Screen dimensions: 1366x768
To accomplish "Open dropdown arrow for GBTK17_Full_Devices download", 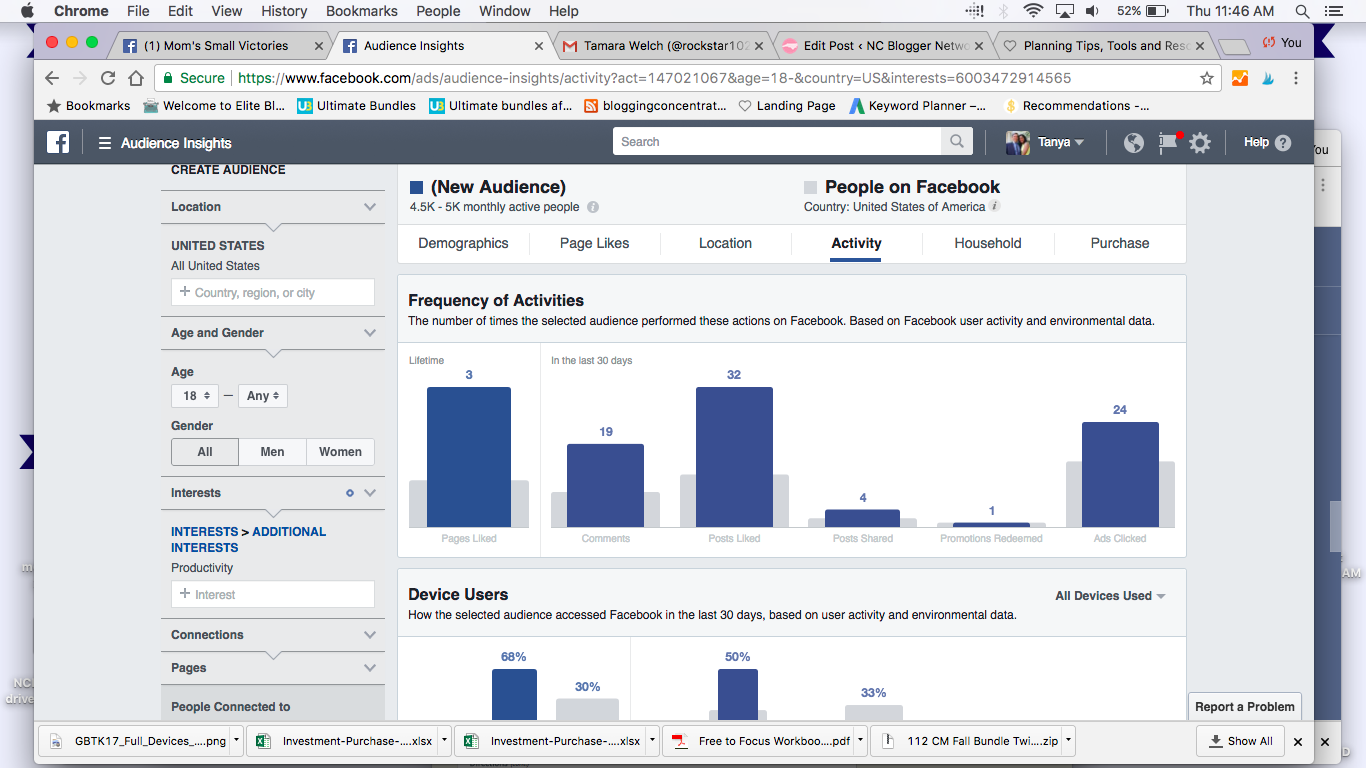I will (236, 742).
